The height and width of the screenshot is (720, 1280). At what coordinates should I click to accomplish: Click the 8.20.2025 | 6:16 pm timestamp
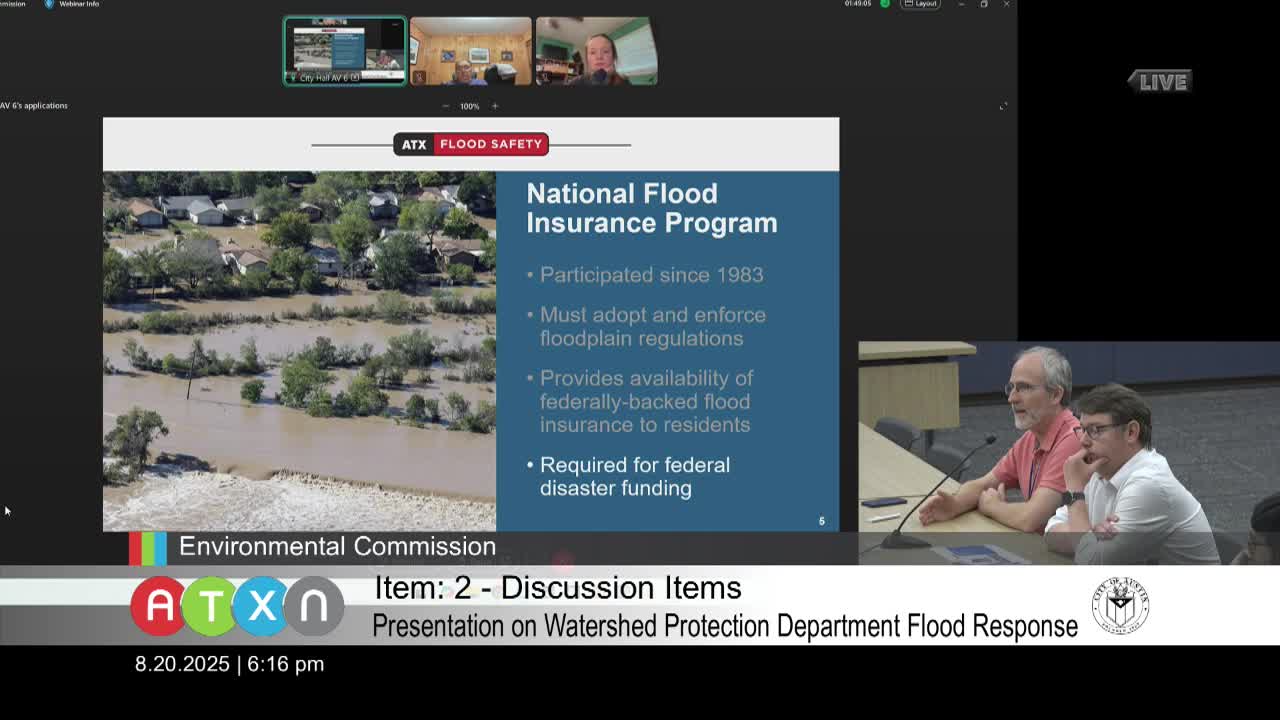pyautogui.click(x=229, y=664)
